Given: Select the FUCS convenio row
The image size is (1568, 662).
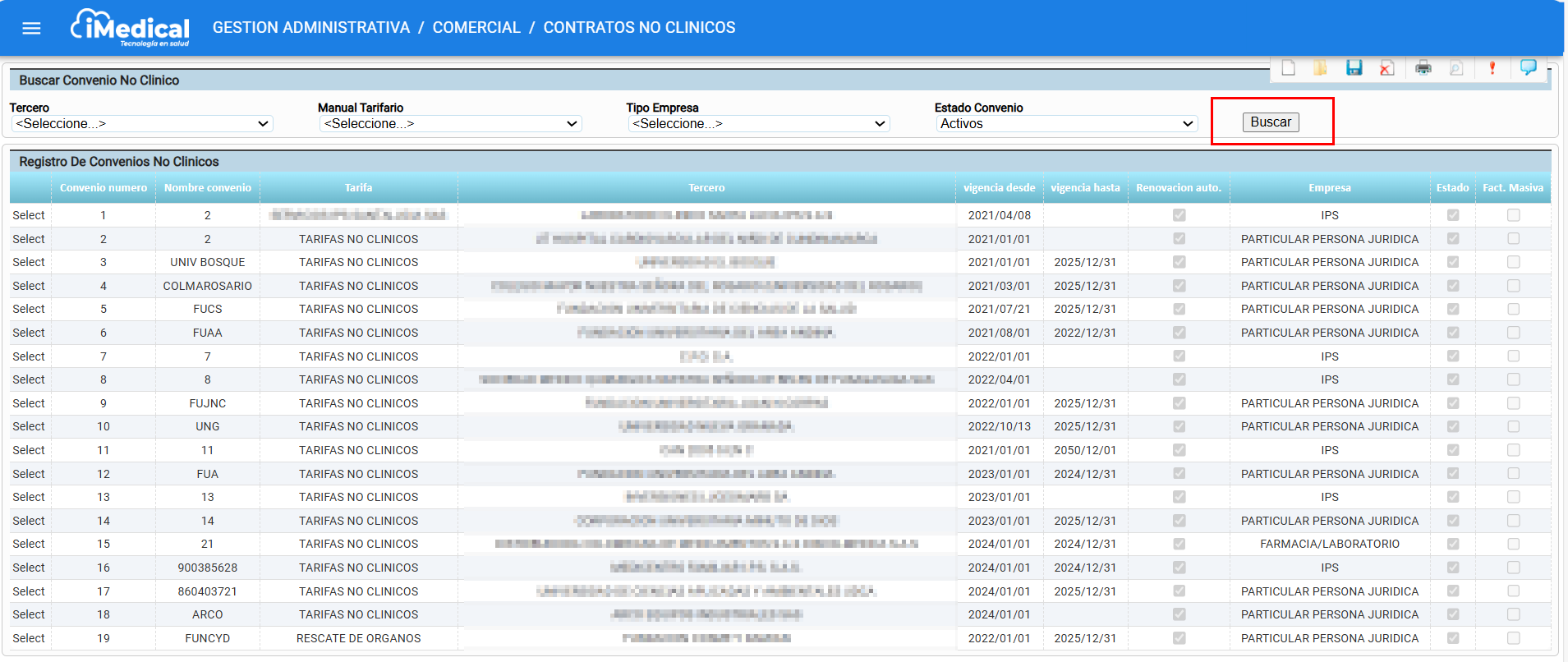Looking at the screenshot, I should click(29, 309).
